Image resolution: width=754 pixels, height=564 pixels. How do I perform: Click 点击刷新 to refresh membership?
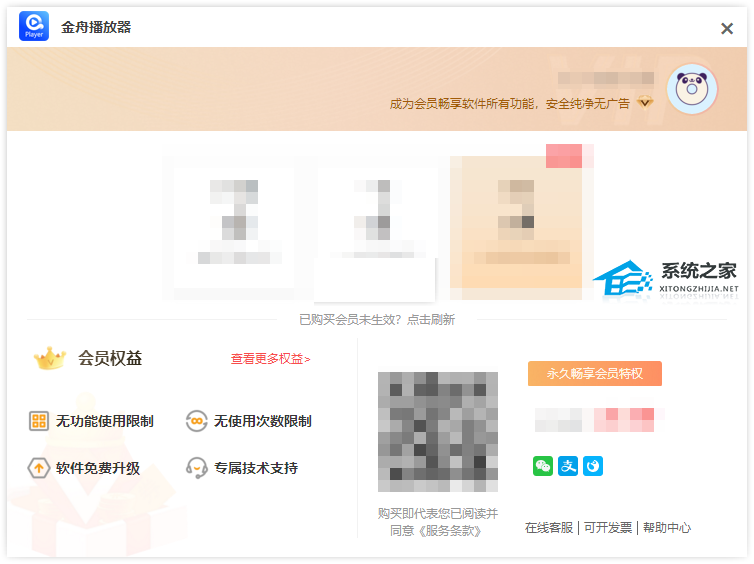(x=431, y=320)
